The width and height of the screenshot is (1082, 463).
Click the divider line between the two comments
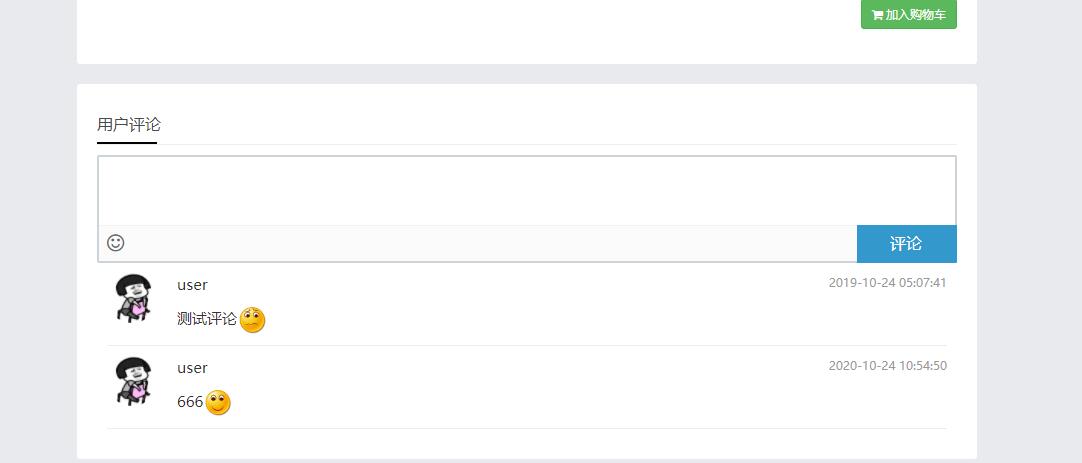526,345
